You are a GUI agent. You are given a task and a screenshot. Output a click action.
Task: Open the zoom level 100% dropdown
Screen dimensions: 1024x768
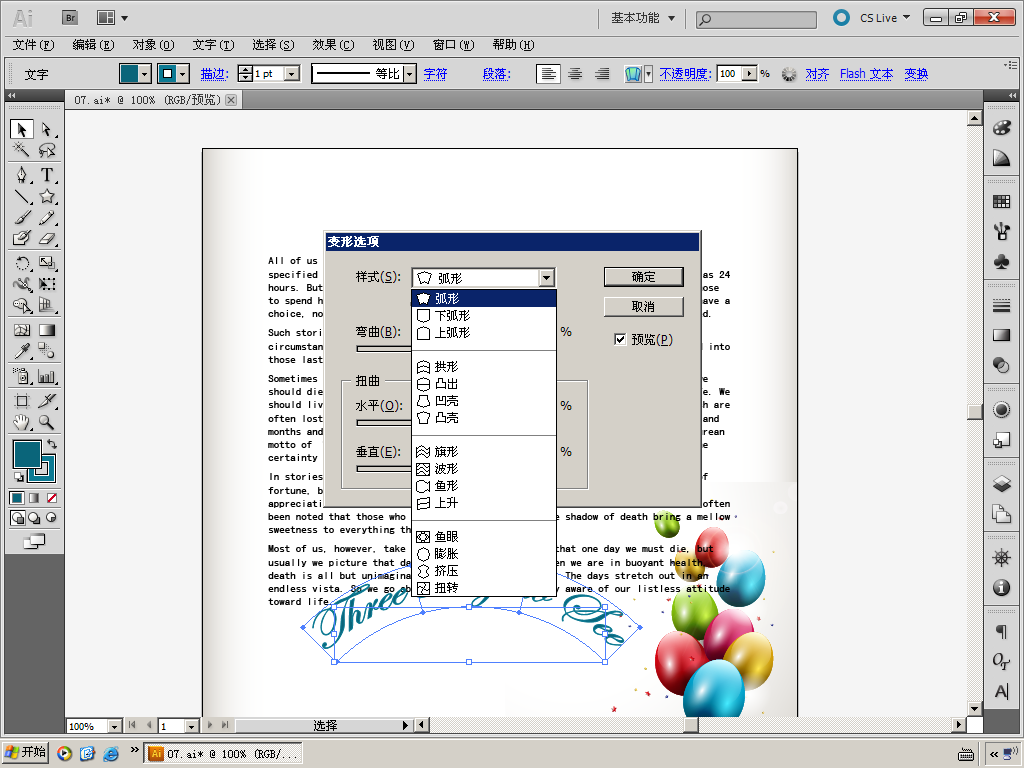(114, 726)
